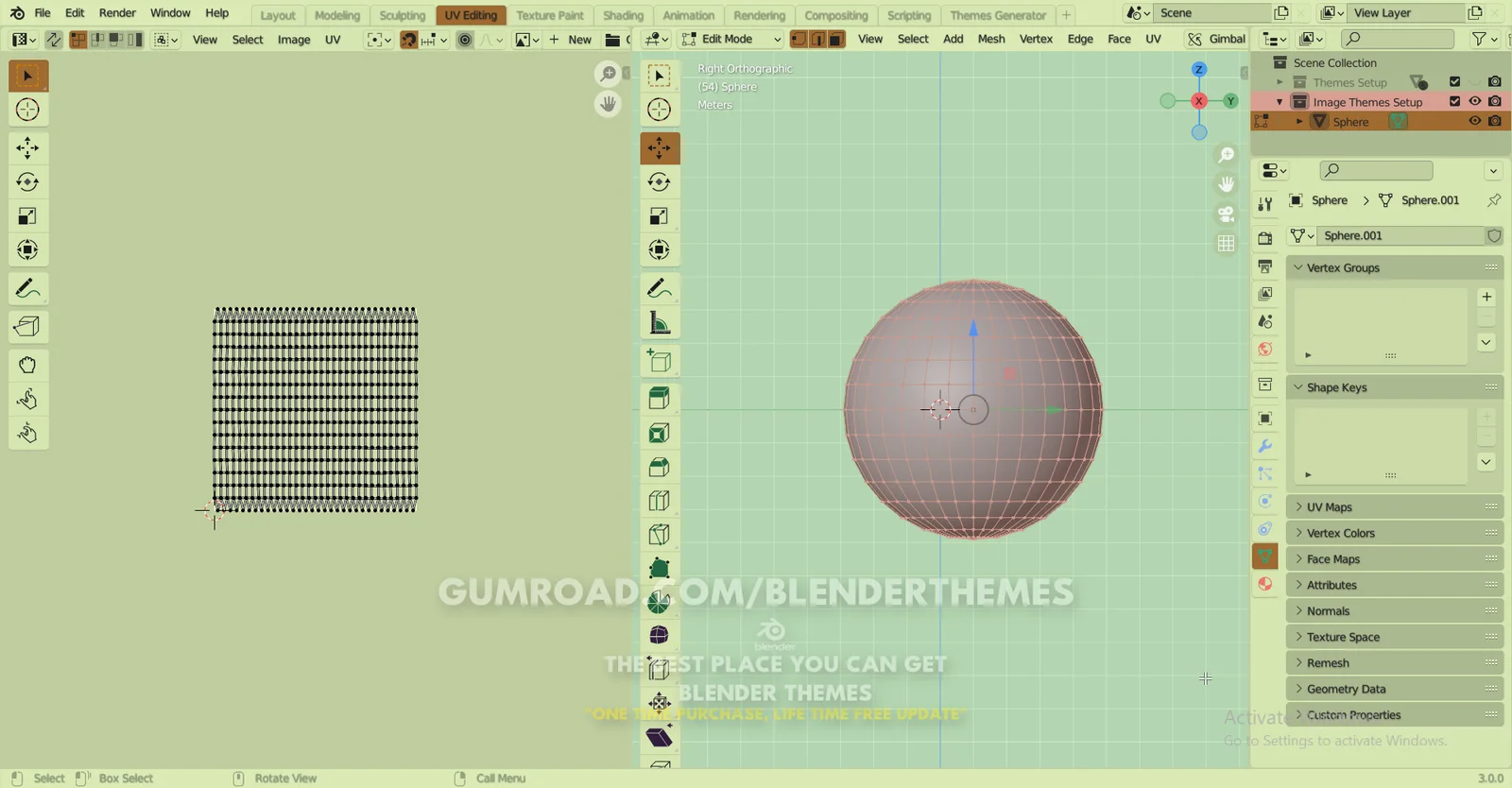Select the Rip Region tool in UV editor

tap(27, 327)
